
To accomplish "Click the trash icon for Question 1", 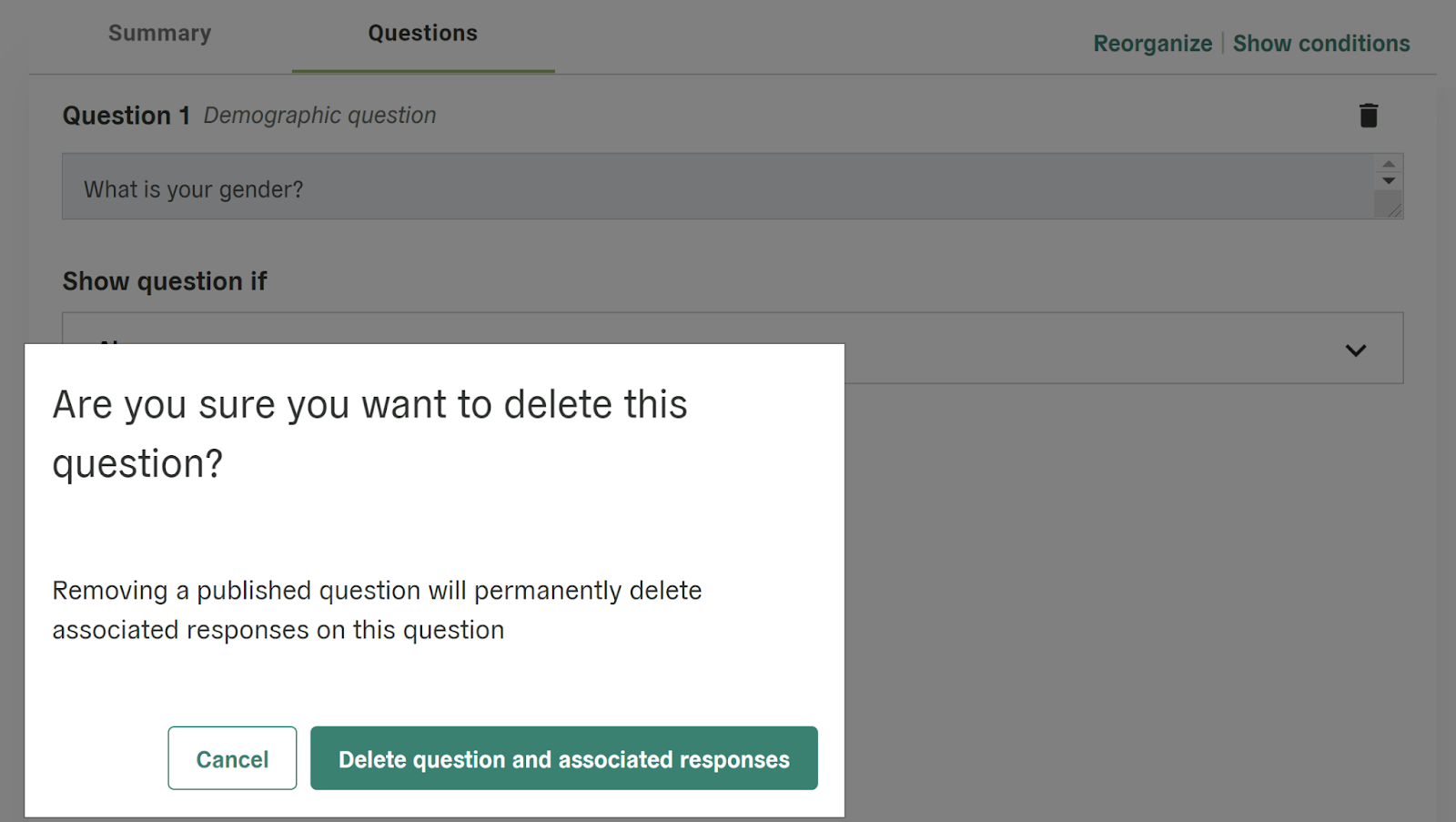I will point(1368,116).
